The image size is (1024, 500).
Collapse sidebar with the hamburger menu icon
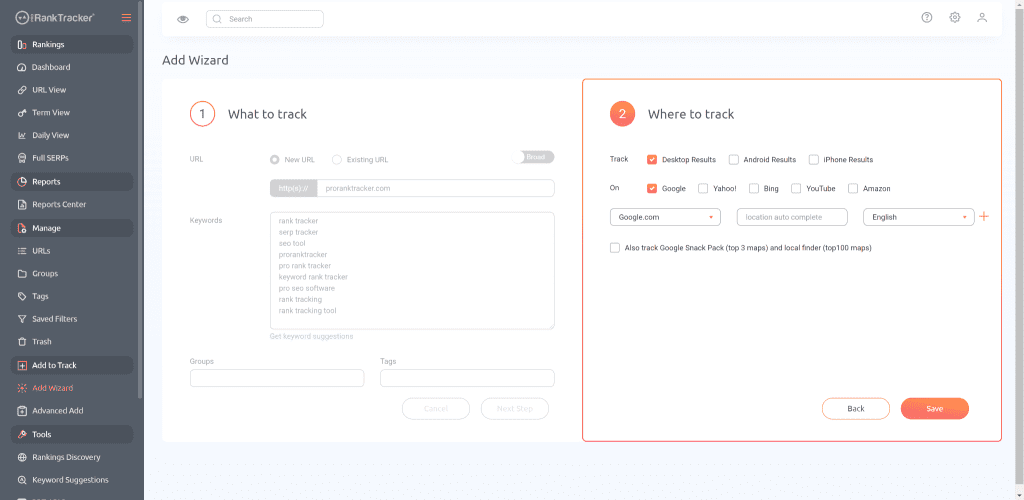pos(126,18)
